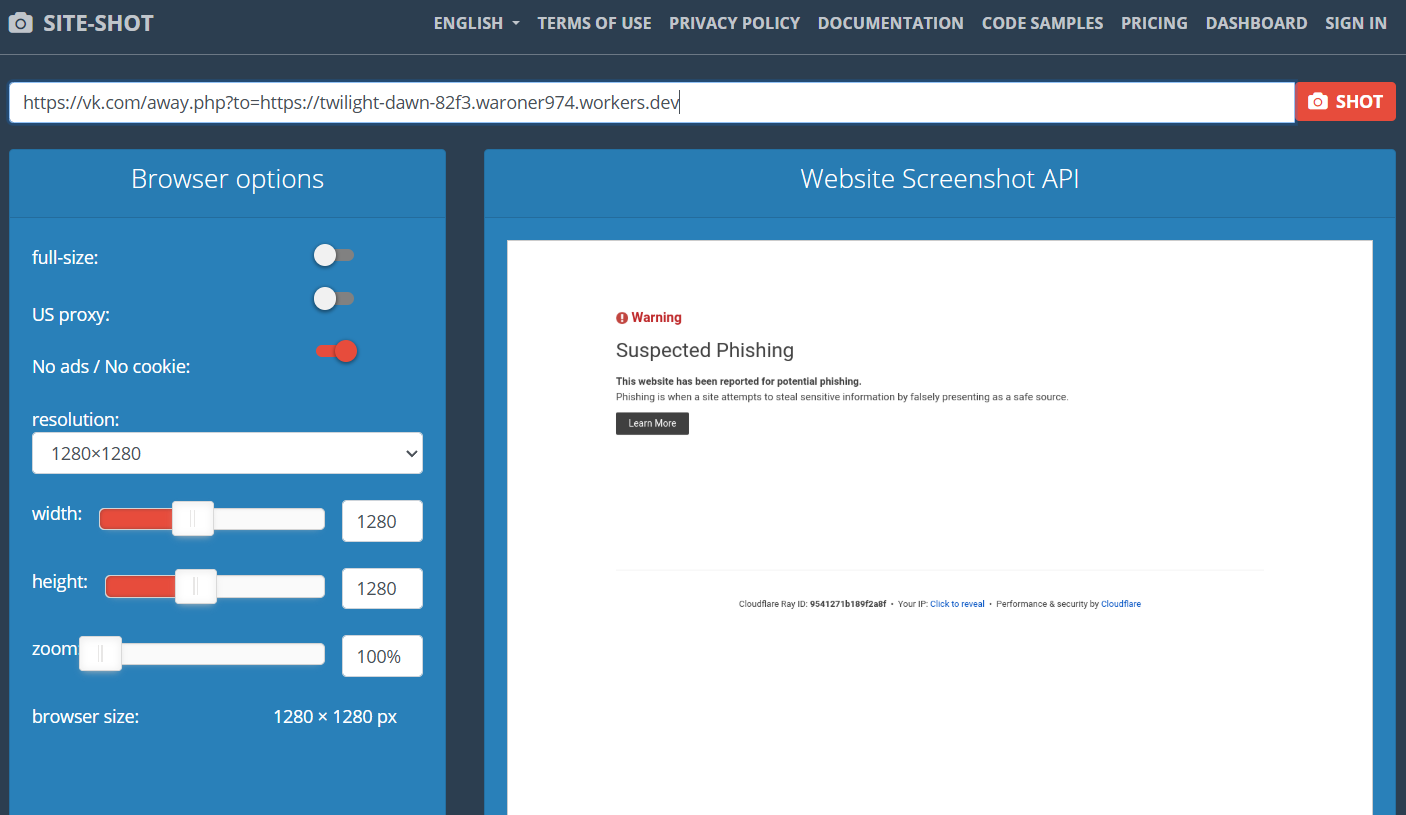1406x815 pixels.
Task: Click the Learn More button in preview
Action: [652, 423]
